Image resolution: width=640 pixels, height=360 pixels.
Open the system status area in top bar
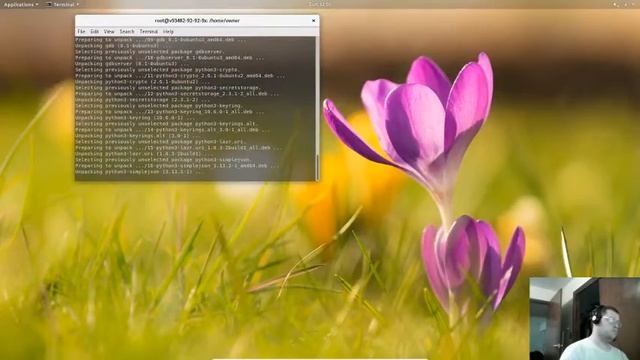click(625, 4)
